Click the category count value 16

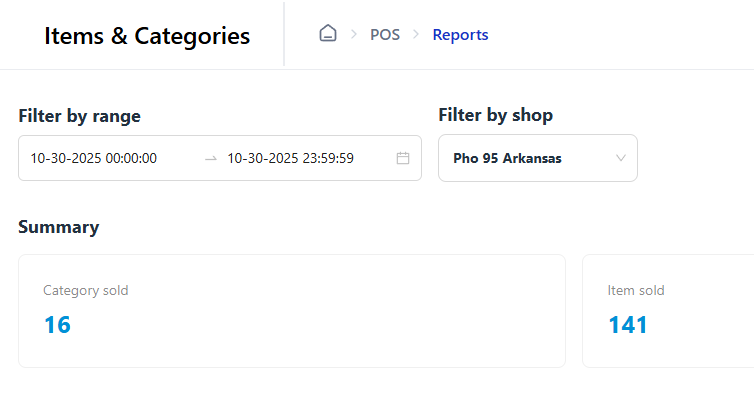(x=57, y=325)
